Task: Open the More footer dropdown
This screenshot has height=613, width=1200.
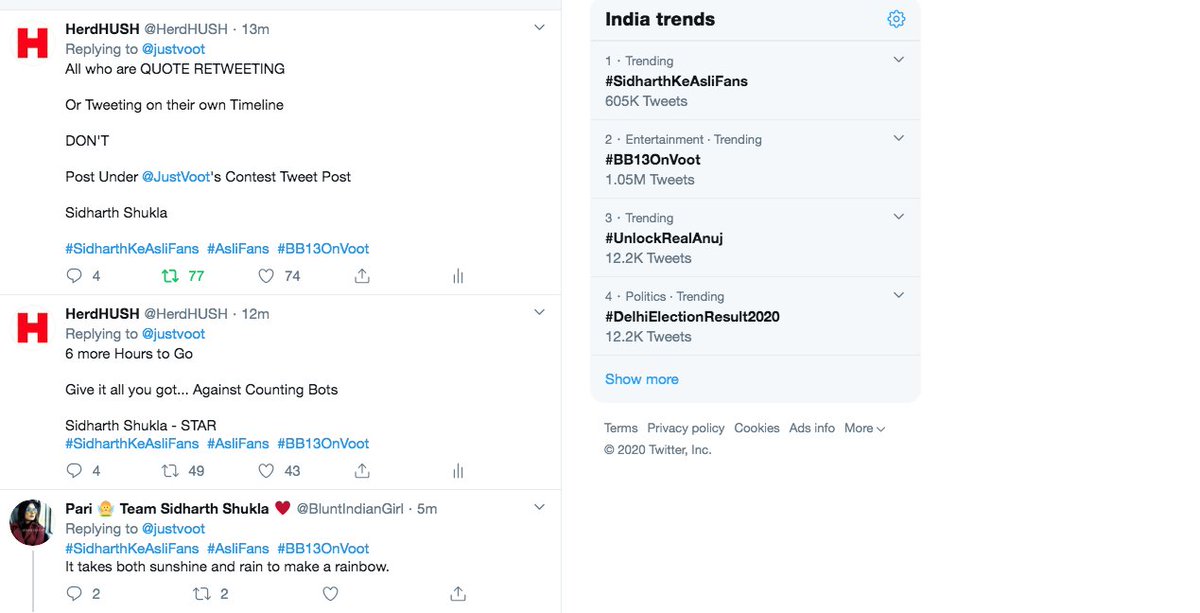Action: 865,428
